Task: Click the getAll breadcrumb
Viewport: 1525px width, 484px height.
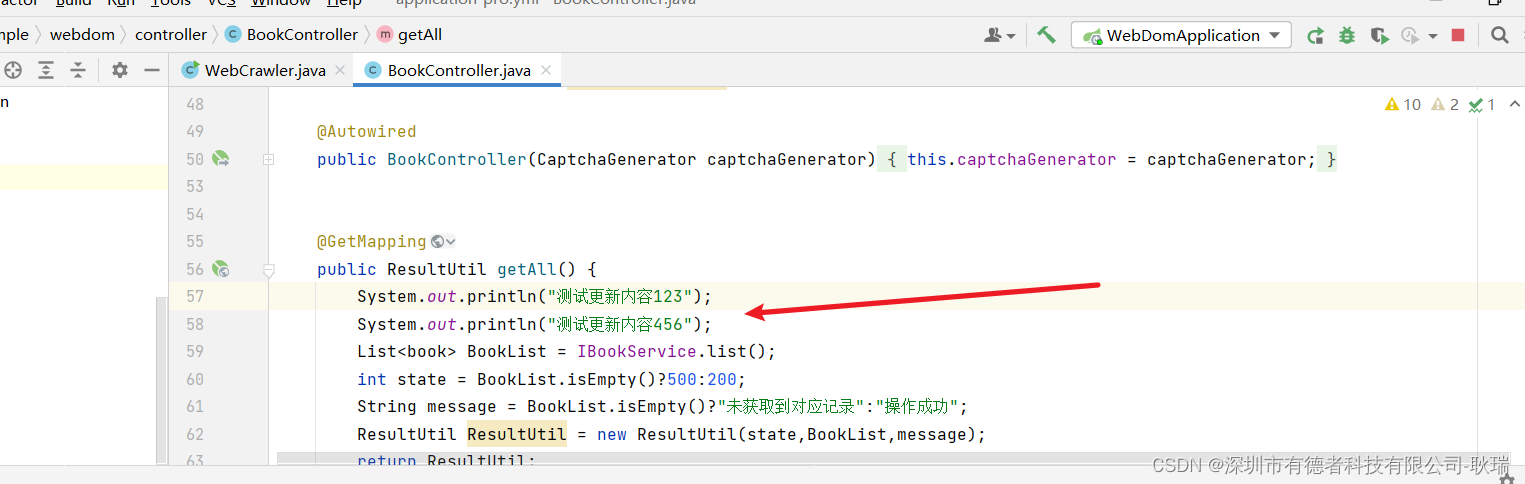Action: (x=420, y=34)
